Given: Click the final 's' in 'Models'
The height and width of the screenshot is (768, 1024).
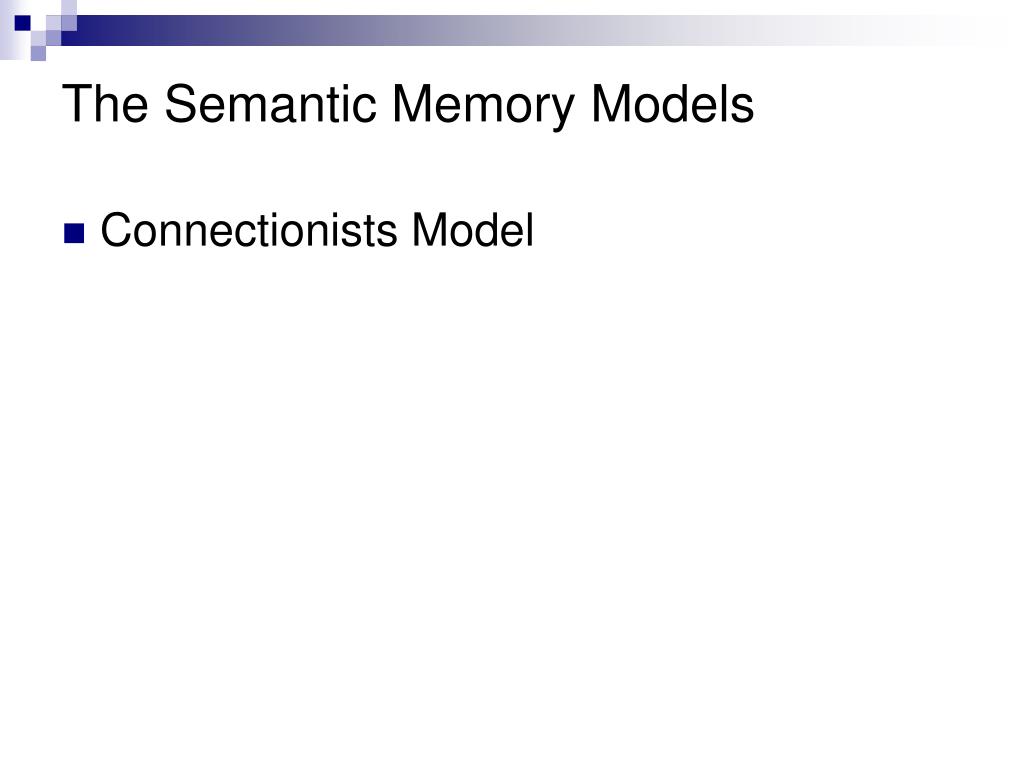Looking at the screenshot, I should point(743,109).
